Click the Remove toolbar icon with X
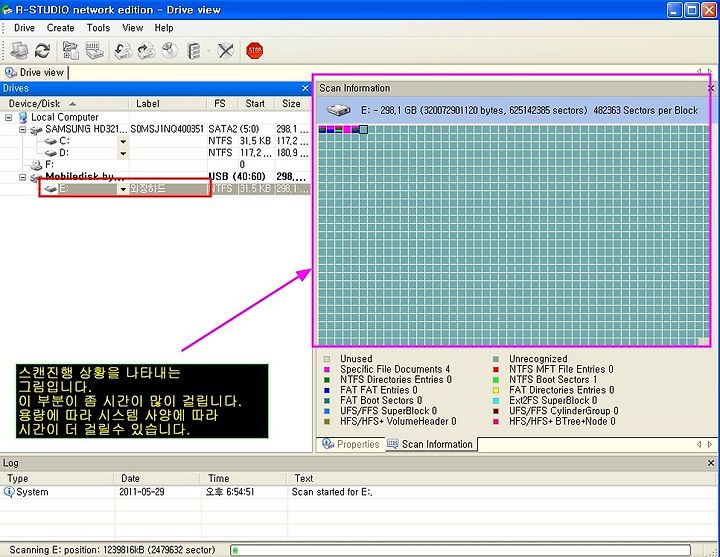The image size is (720, 557). point(225,51)
